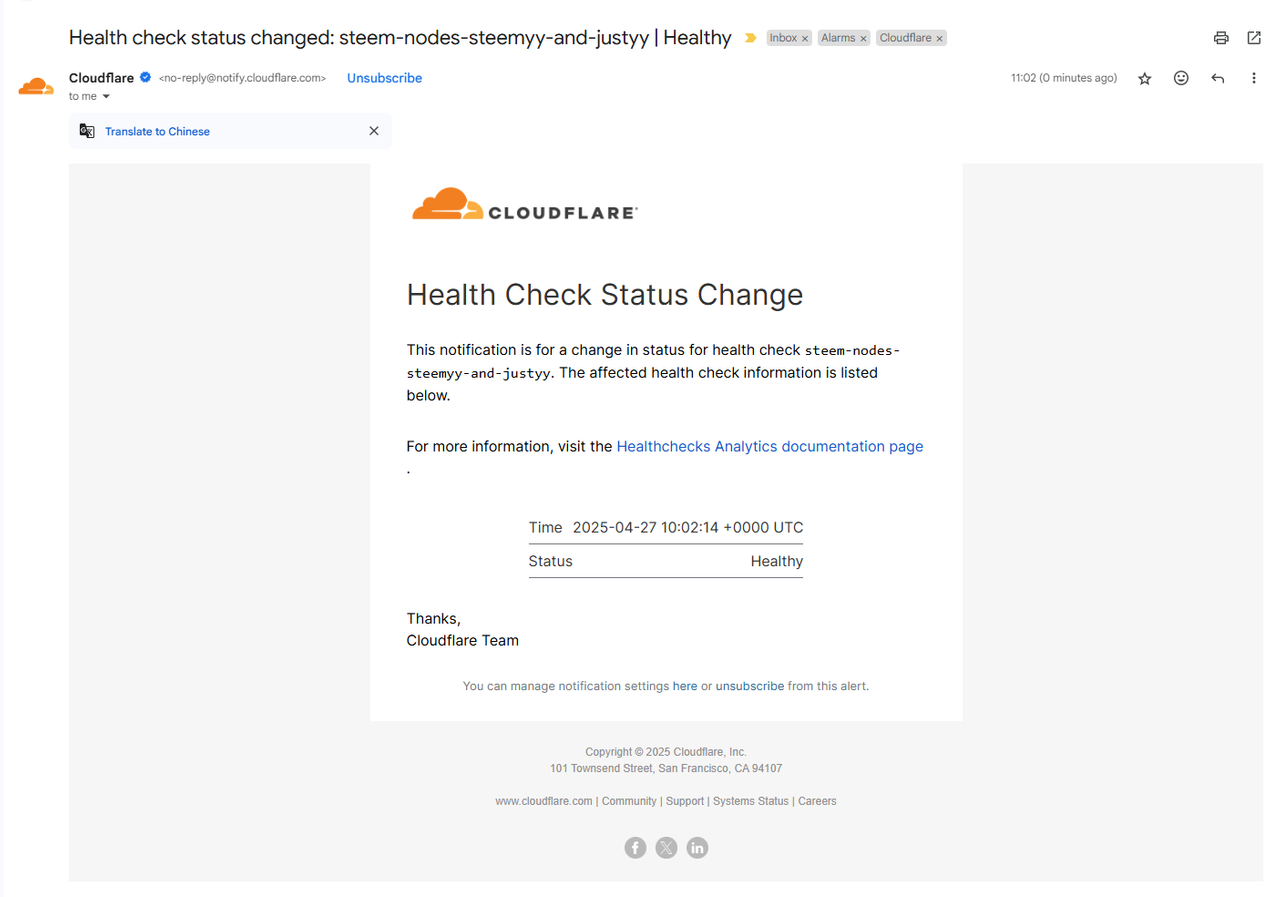Dismiss the Translate to Chinese bar
This screenshot has width=1280, height=897.
click(374, 131)
